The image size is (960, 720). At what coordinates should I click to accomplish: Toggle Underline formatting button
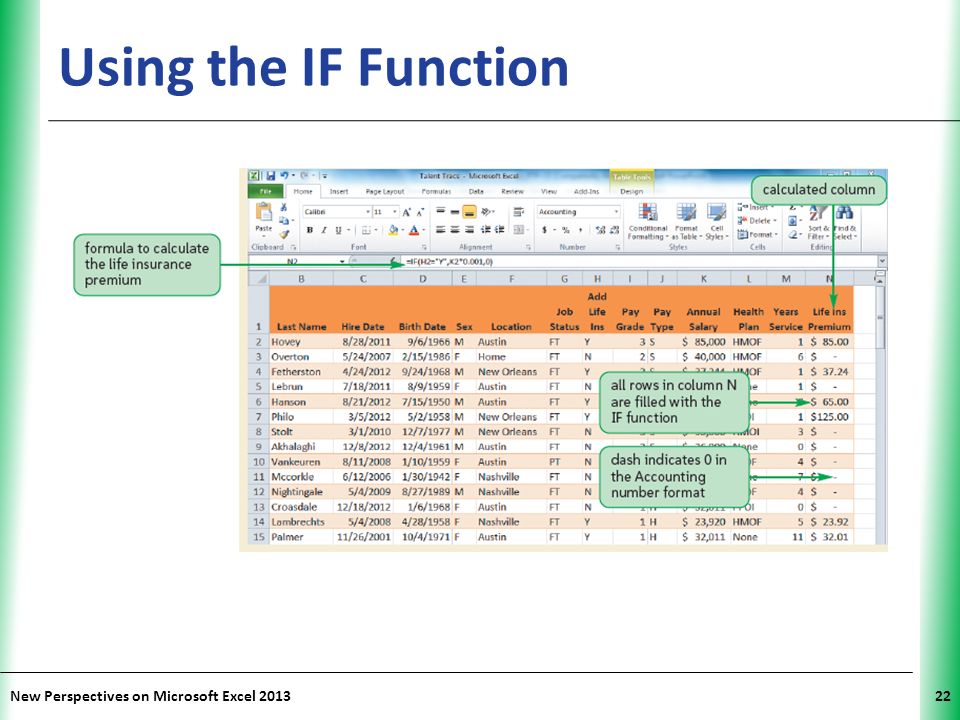click(338, 230)
